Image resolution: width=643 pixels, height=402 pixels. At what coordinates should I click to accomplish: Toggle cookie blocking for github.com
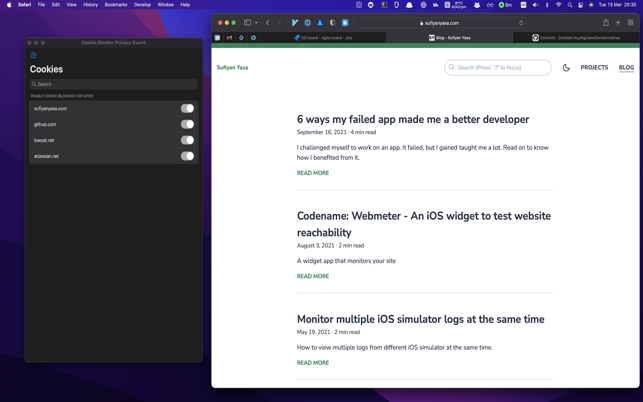click(187, 124)
